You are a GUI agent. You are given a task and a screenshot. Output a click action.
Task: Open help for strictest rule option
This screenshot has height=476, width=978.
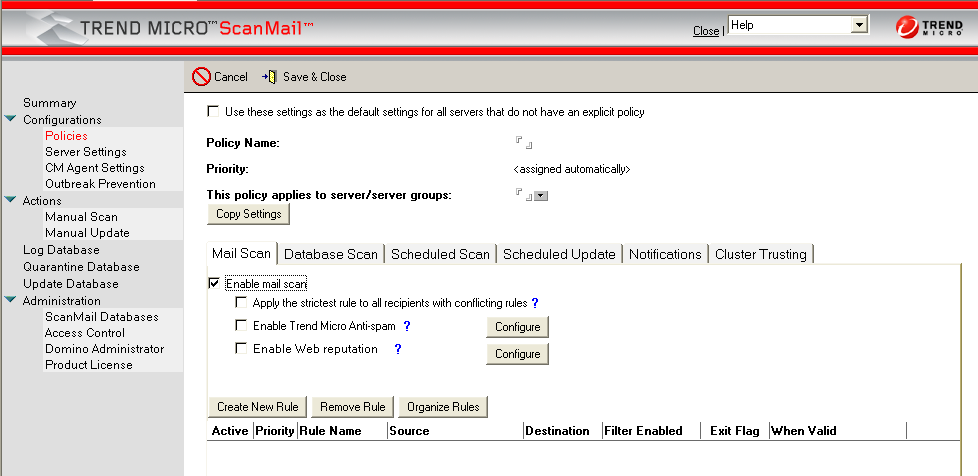click(x=535, y=302)
